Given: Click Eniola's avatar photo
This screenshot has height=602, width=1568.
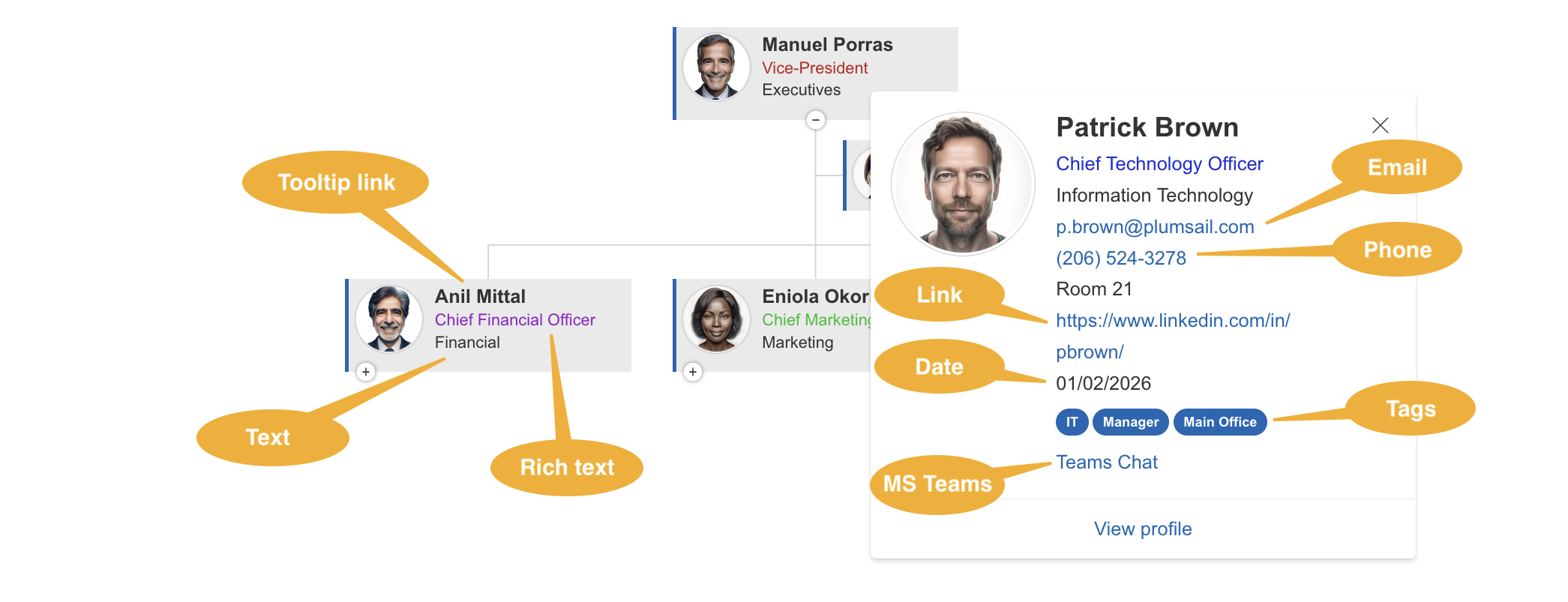Looking at the screenshot, I should 716,319.
